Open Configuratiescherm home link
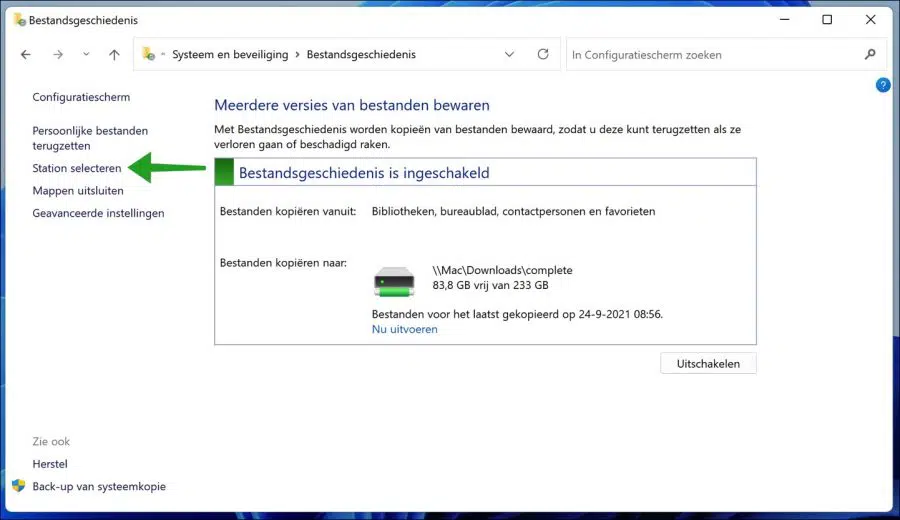Screen dimensions: 900x520 [x=81, y=97]
